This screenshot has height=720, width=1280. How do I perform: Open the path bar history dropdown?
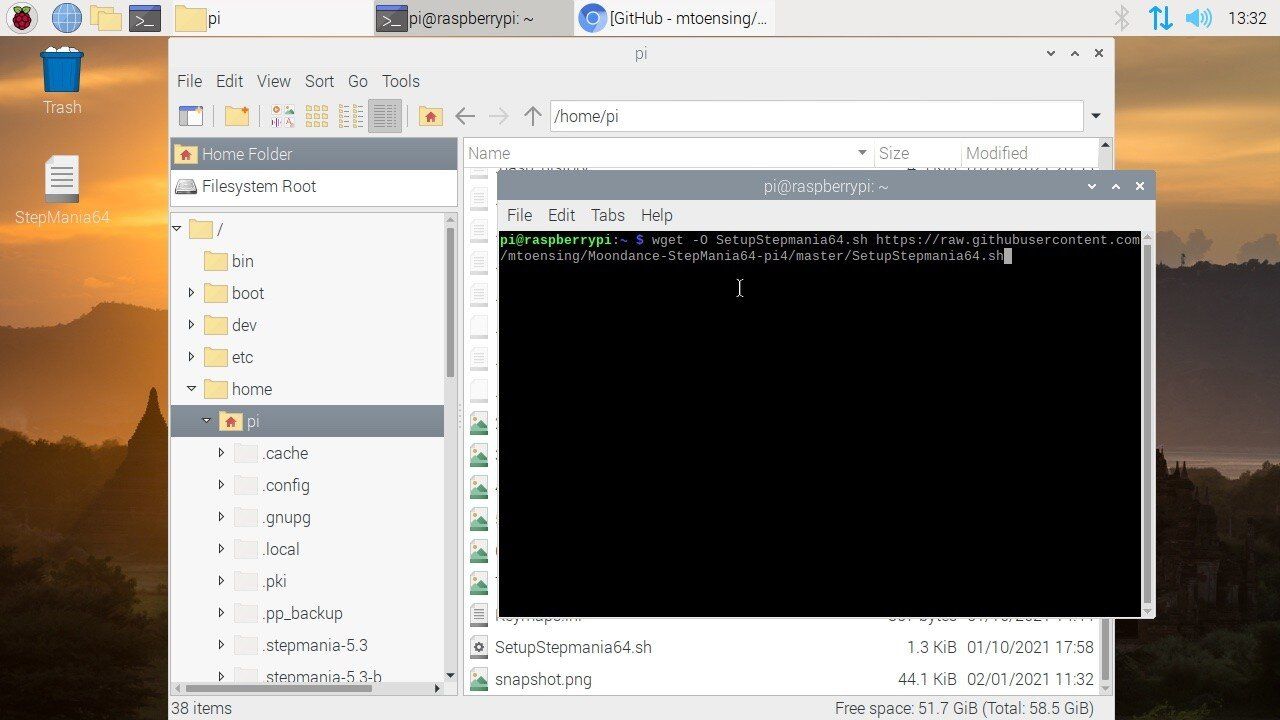[x=1096, y=116]
